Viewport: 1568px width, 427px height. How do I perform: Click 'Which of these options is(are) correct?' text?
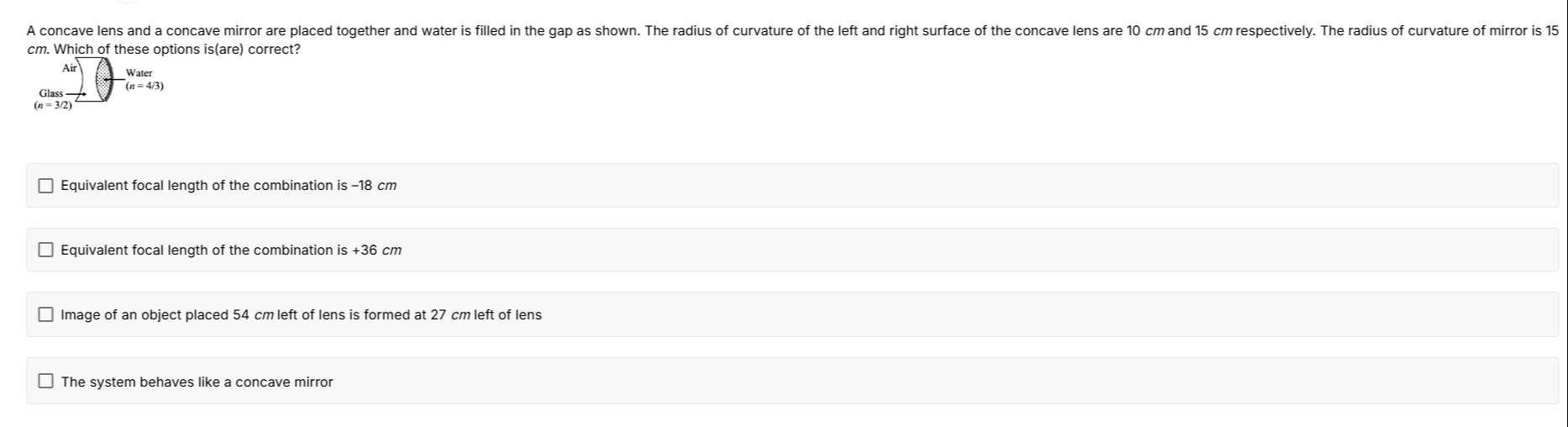177,49
